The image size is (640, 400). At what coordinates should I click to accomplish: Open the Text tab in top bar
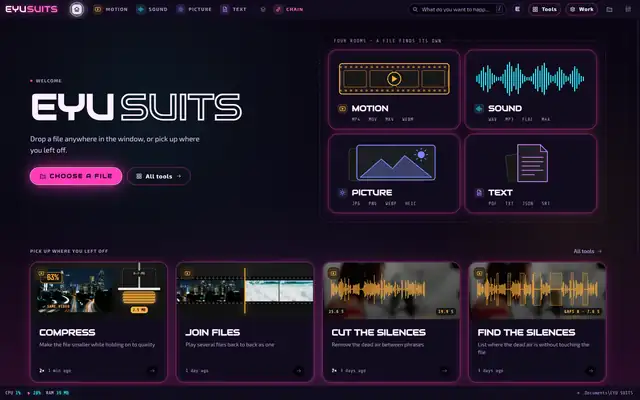click(x=233, y=9)
